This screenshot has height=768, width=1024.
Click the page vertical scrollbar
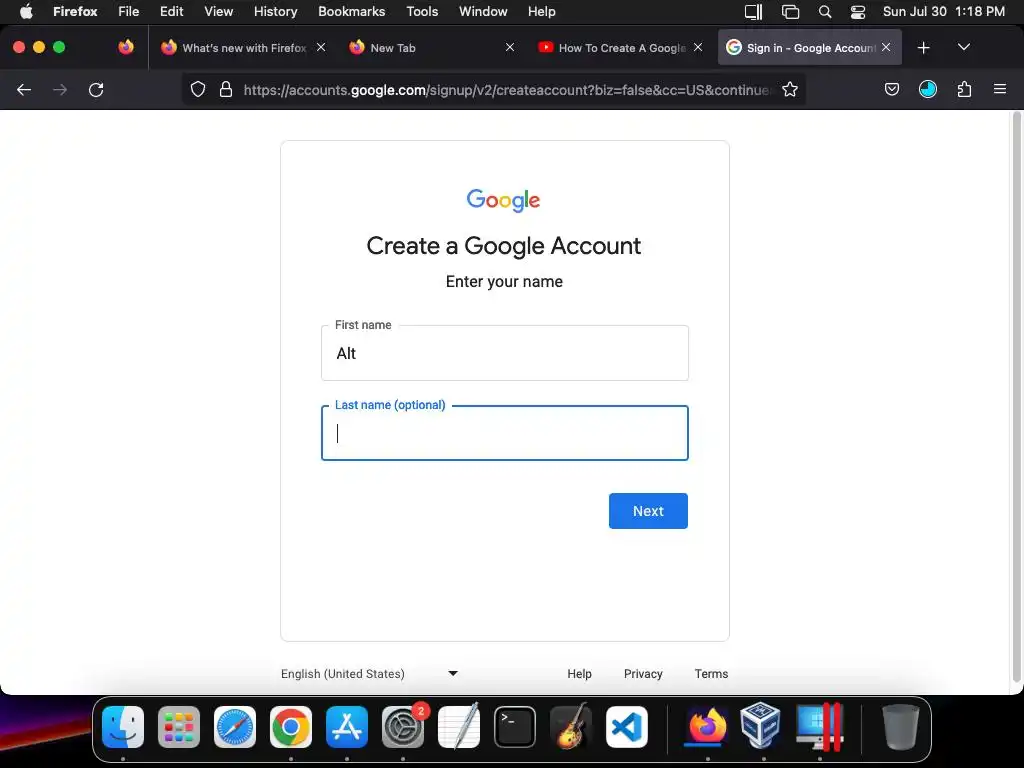(1016, 397)
